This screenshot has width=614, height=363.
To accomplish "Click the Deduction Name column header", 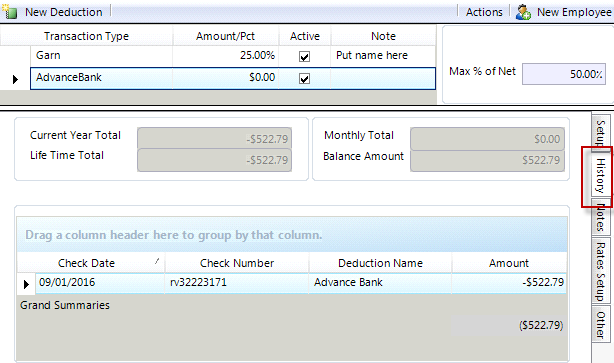I will pyautogui.click(x=380, y=263).
